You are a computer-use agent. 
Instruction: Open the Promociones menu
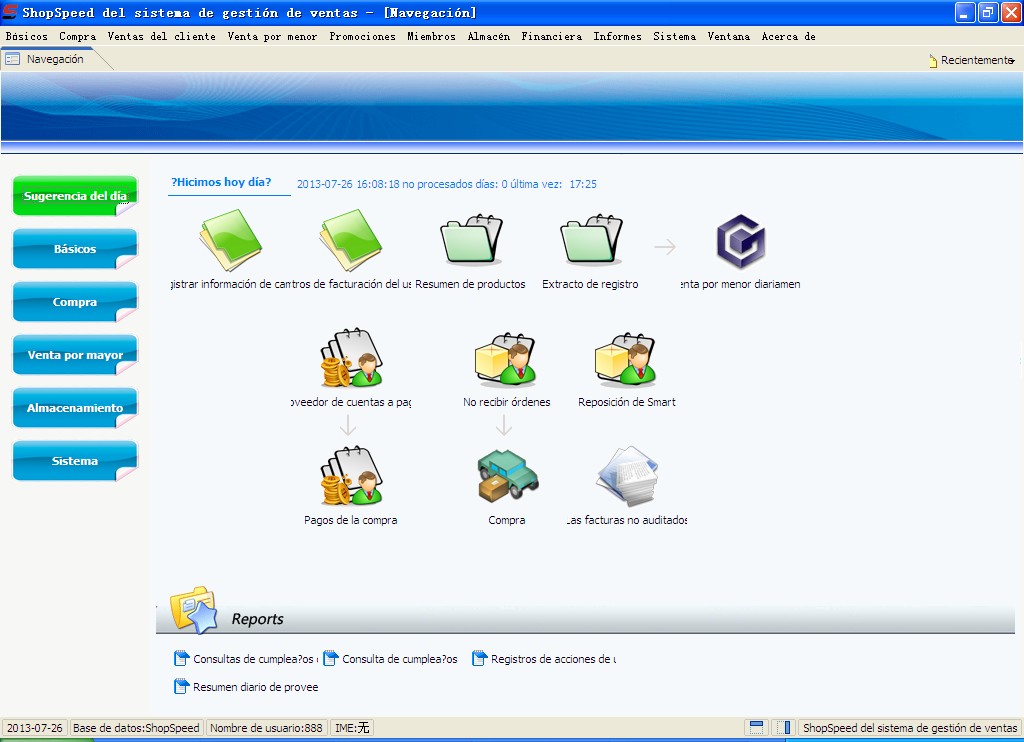[x=362, y=37]
